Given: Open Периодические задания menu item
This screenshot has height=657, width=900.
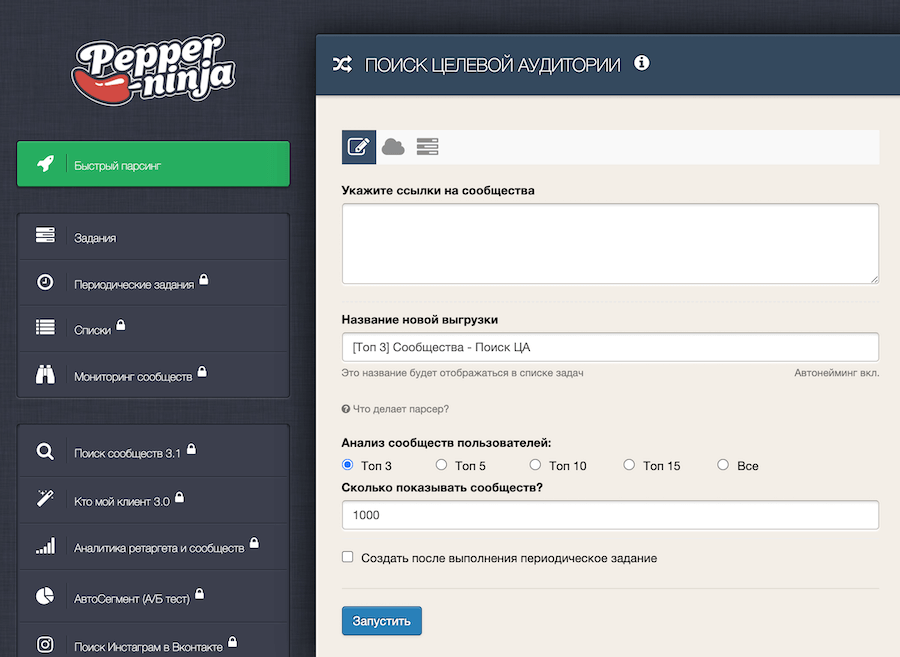Looking at the screenshot, I should tap(153, 283).
